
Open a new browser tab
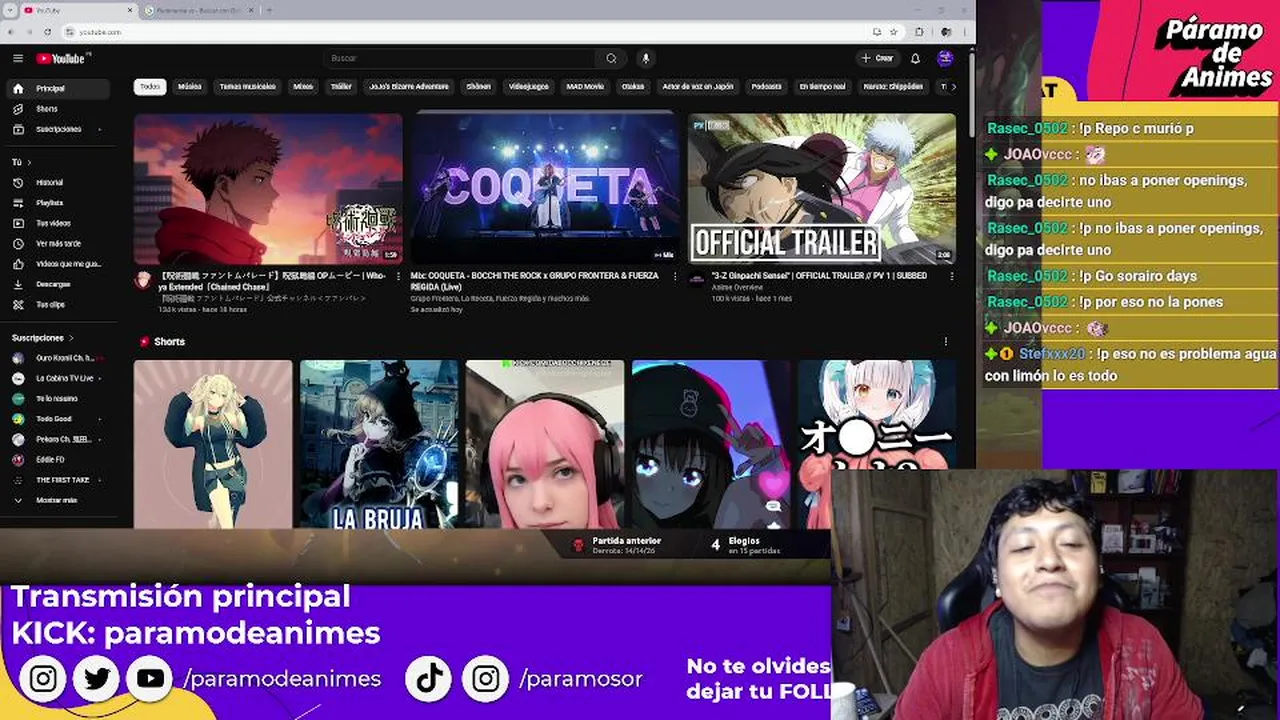(269, 10)
